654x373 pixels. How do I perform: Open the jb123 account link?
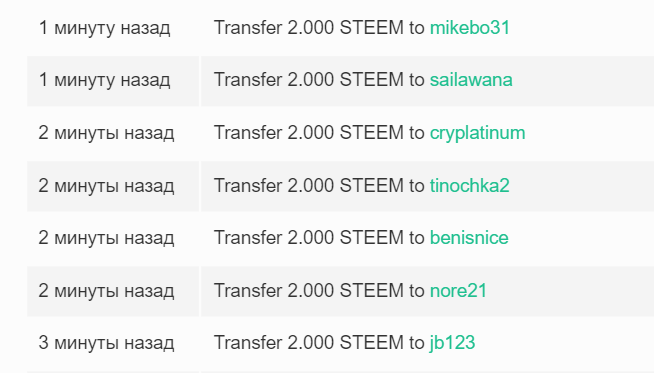point(453,343)
